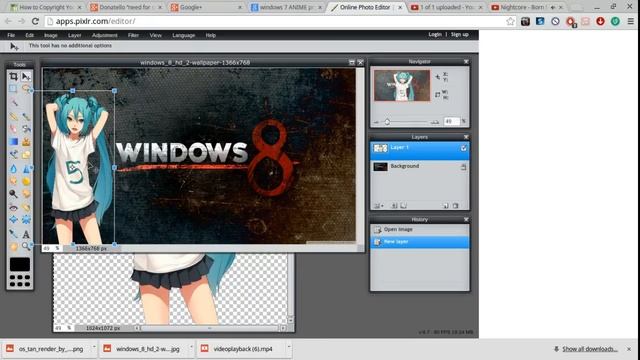Select the Eraser tool
The height and width of the screenshot is (360, 640).
[13, 129]
